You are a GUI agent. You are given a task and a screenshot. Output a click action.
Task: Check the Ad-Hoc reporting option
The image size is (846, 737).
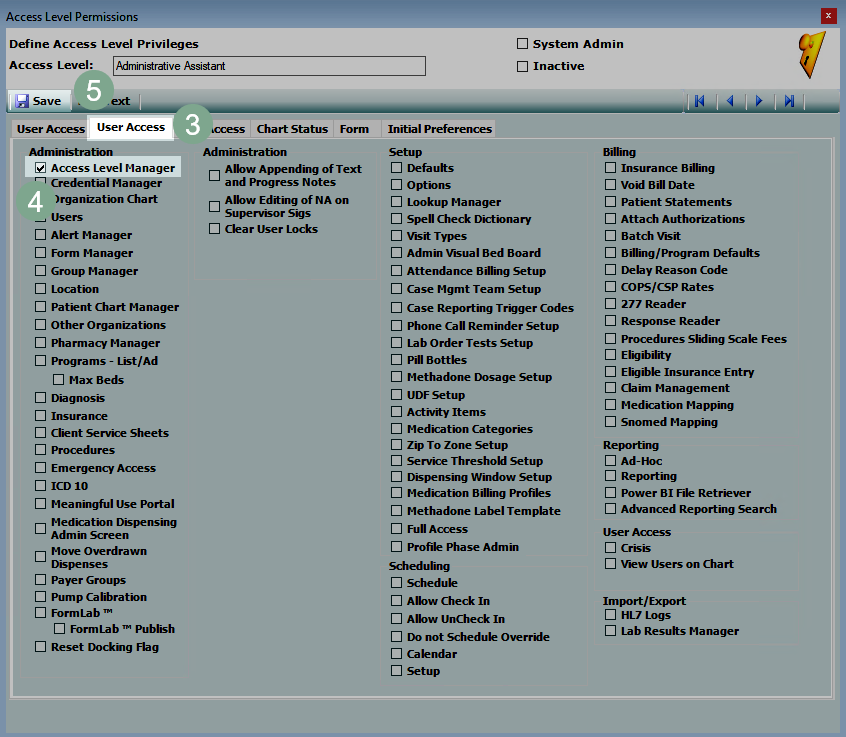coord(610,460)
